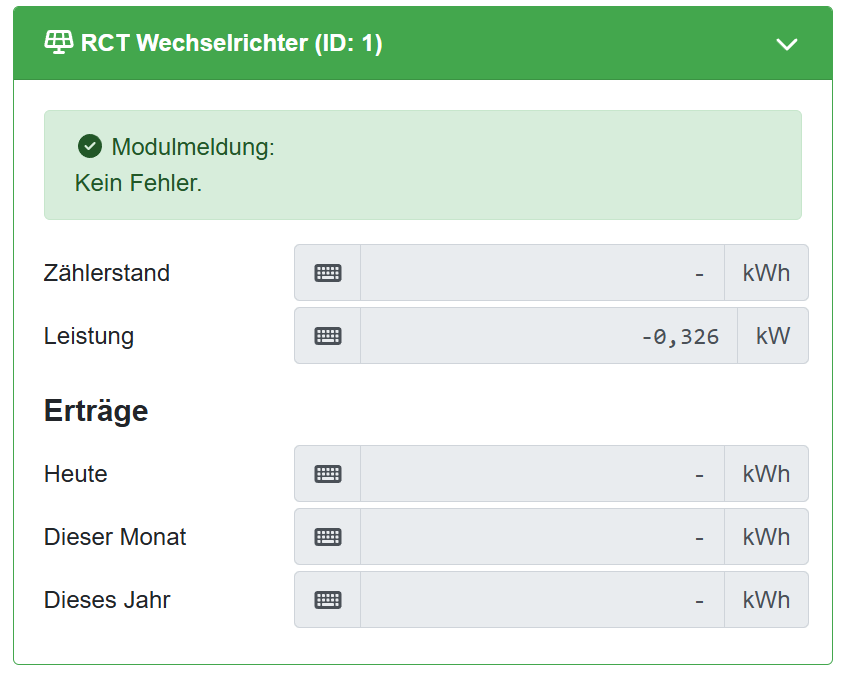Collapse the RCT Wechselrichter panel
842x678 pixels.
point(788,44)
